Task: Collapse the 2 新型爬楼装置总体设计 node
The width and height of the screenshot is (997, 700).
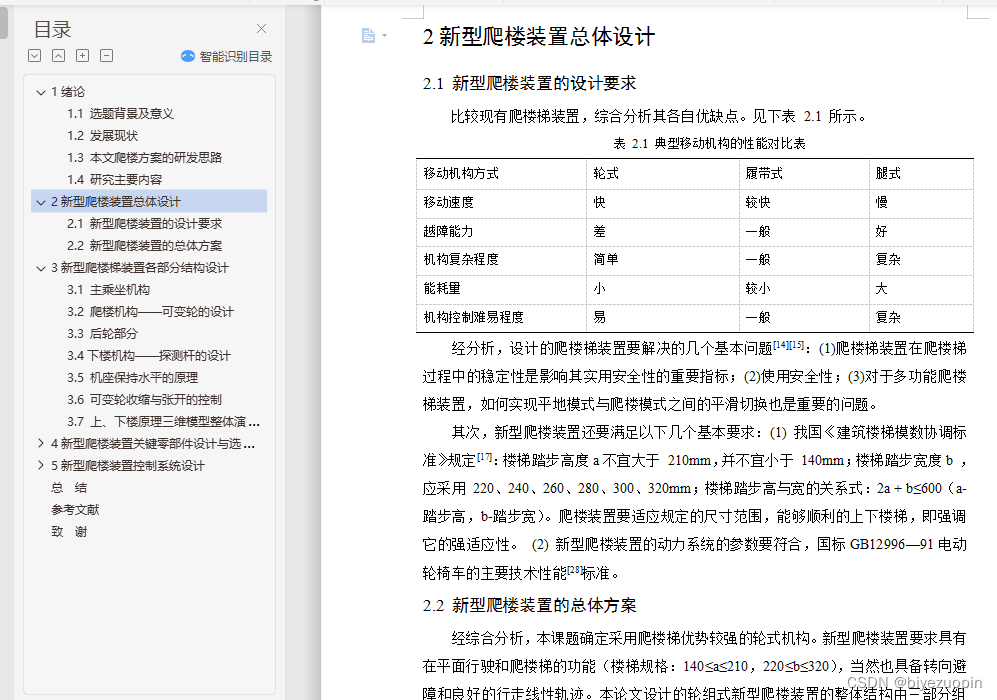Action: (x=41, y=202)
